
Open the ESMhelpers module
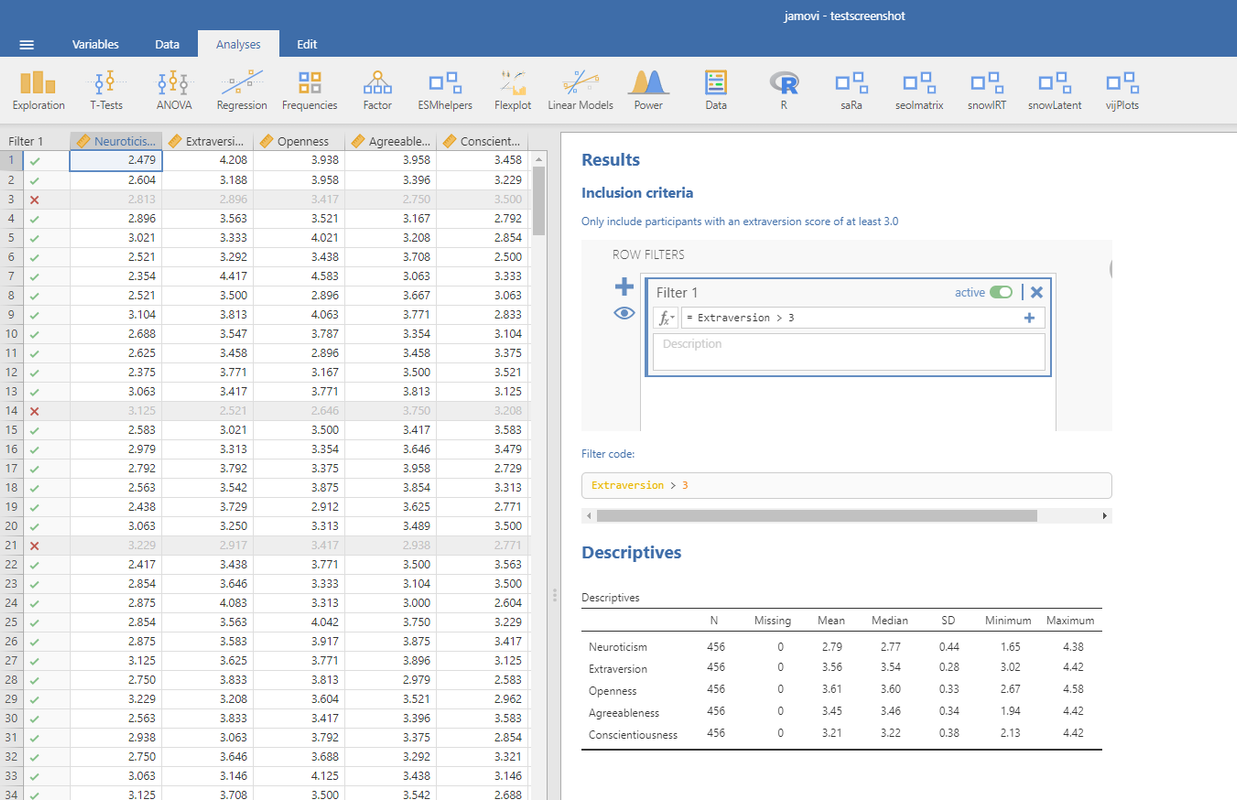(x=445, y=90)
